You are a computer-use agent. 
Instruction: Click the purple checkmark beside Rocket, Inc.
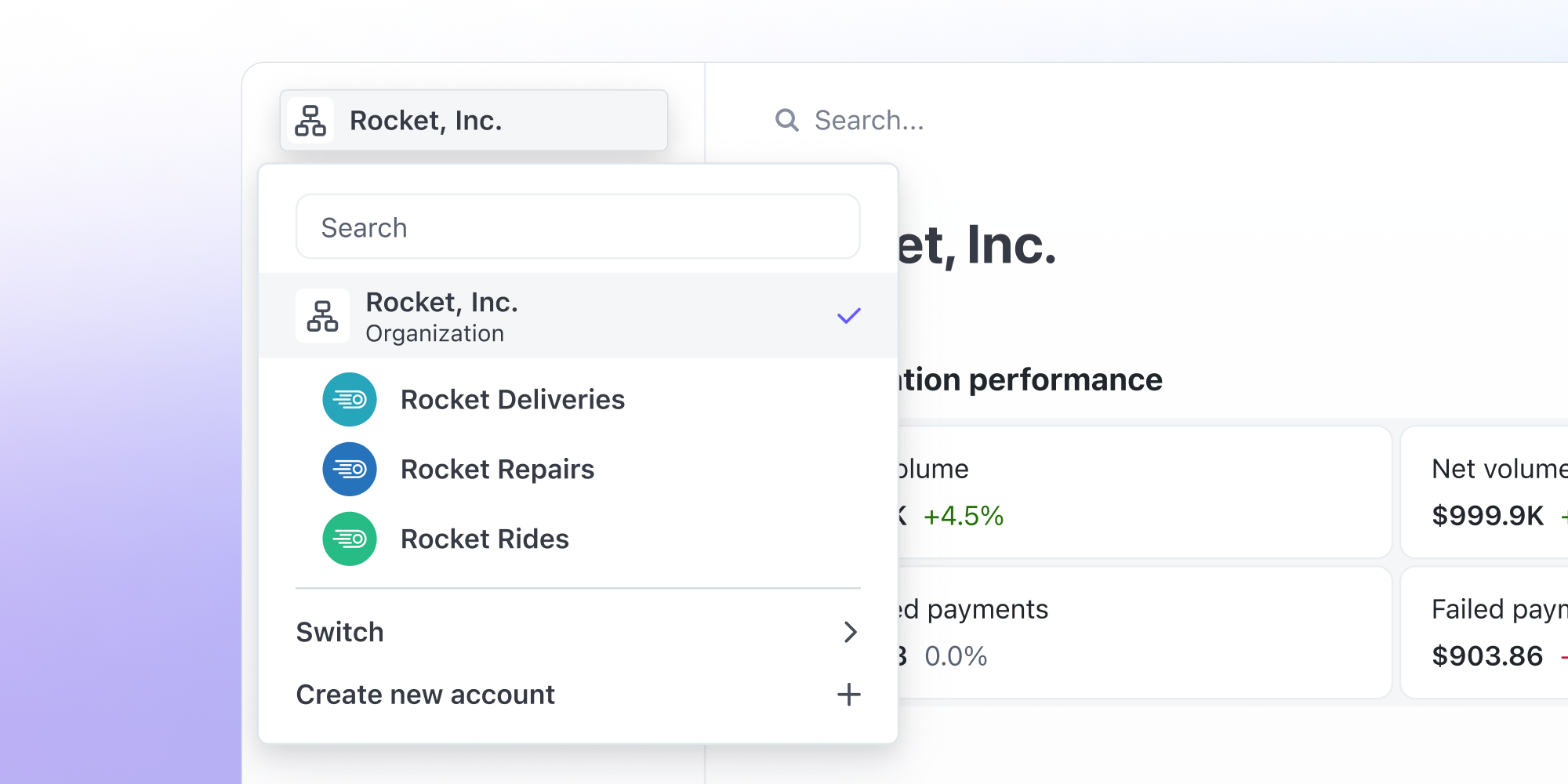tap(849, 316)
